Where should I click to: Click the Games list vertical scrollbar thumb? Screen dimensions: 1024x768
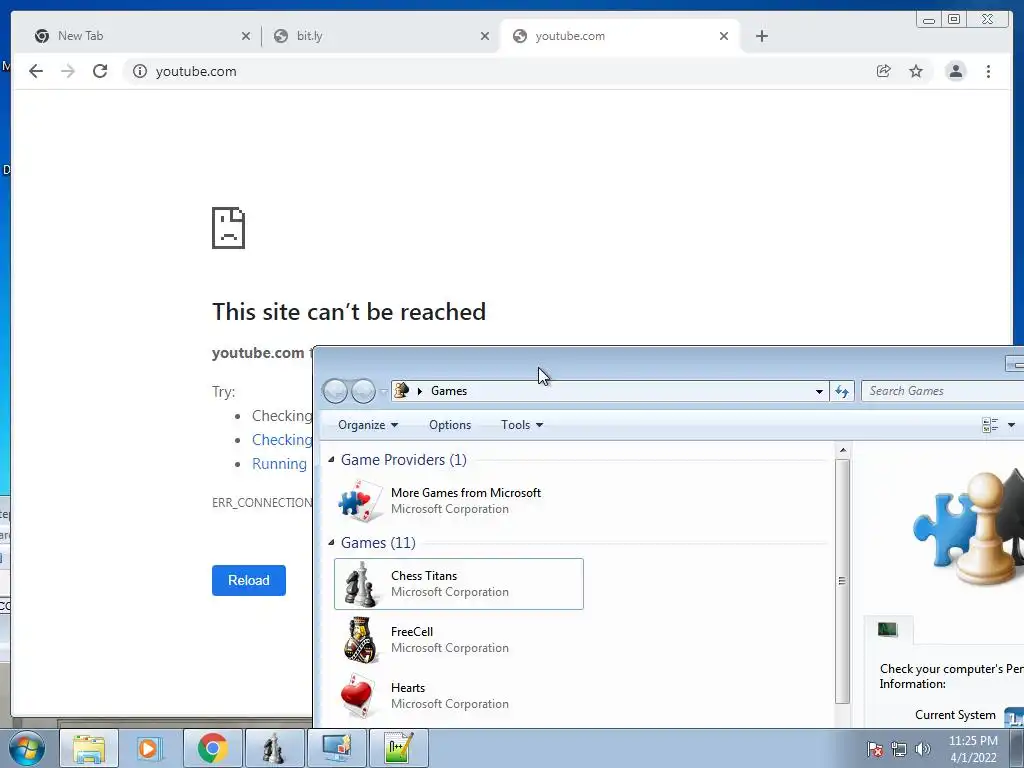[842, 581]
